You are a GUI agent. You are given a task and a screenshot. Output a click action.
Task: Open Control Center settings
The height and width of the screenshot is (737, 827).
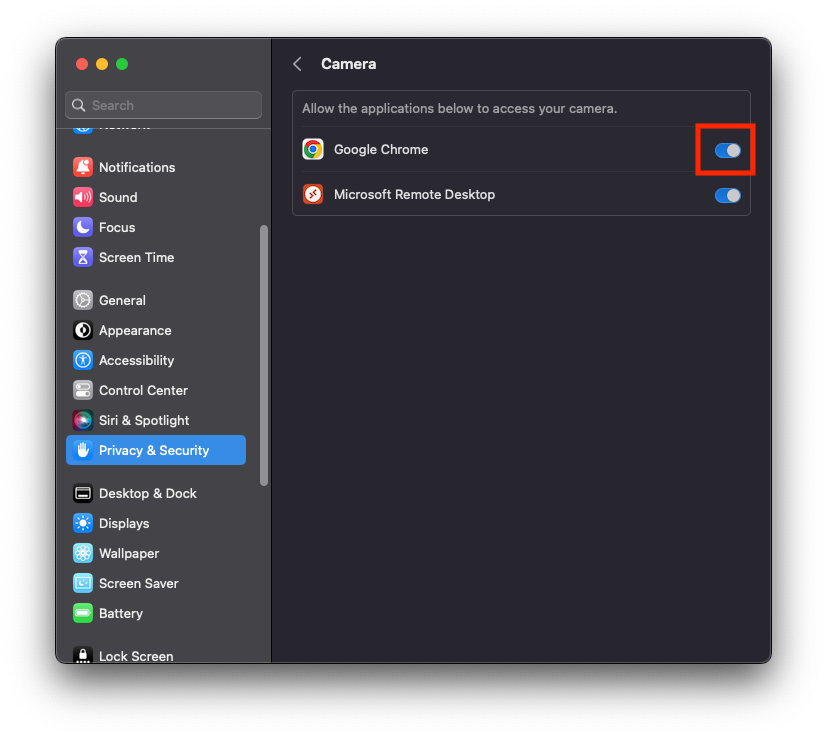(143, 390)
